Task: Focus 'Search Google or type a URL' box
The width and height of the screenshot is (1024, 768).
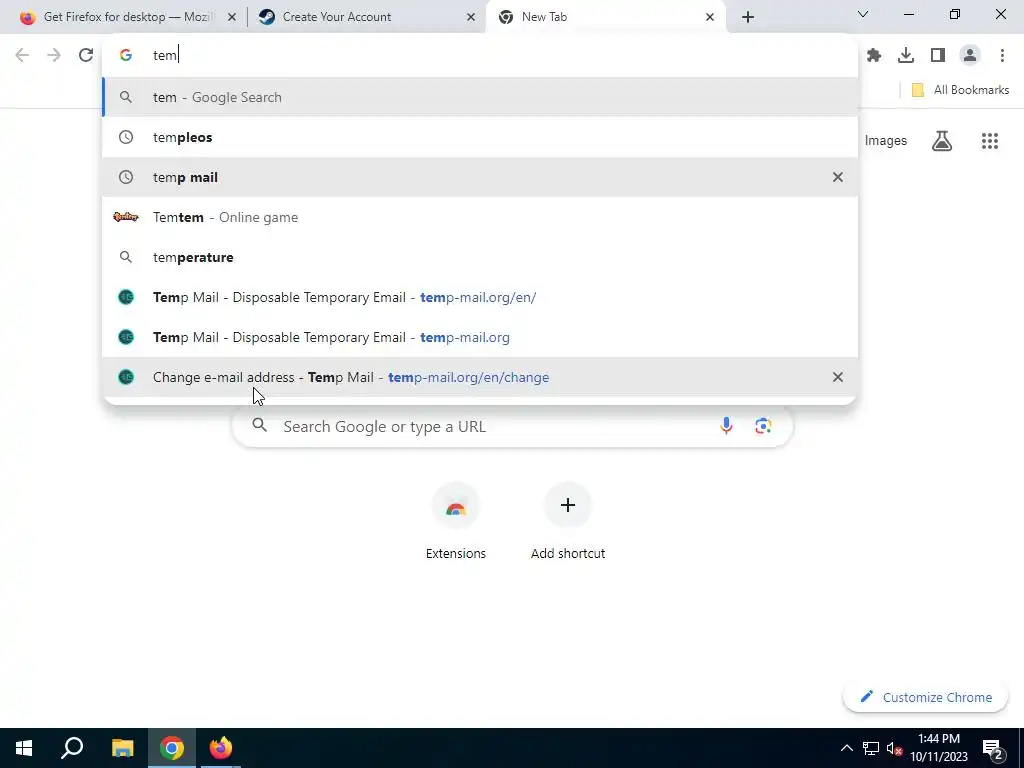Action: click(x=512, y=426)
